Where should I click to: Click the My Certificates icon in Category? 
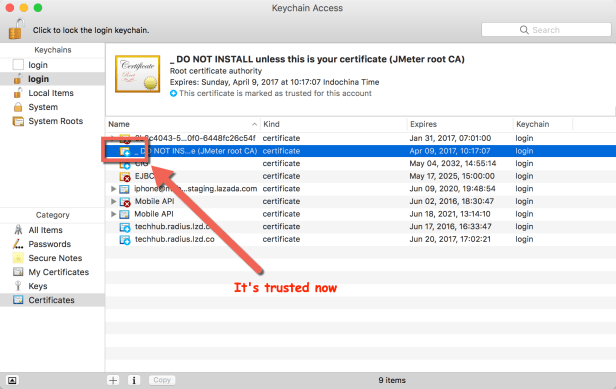click(x=18, y=272)
